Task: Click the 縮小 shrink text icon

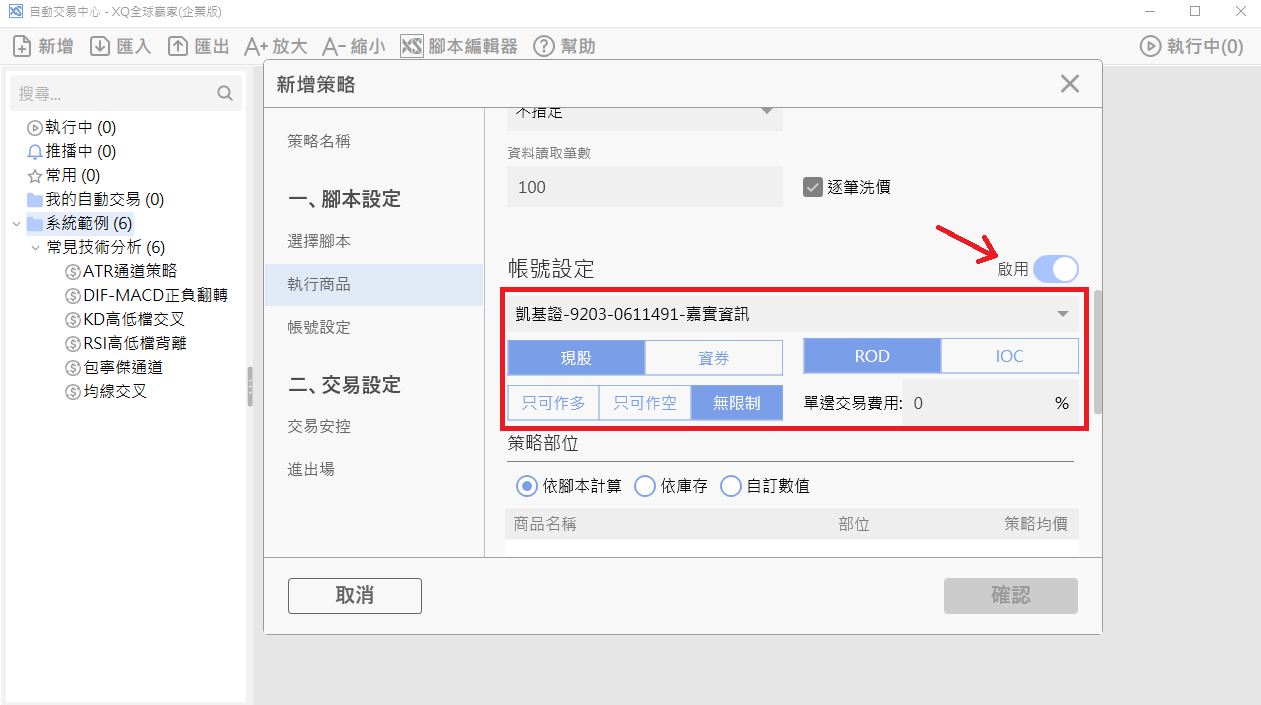Action: point(333,46)
